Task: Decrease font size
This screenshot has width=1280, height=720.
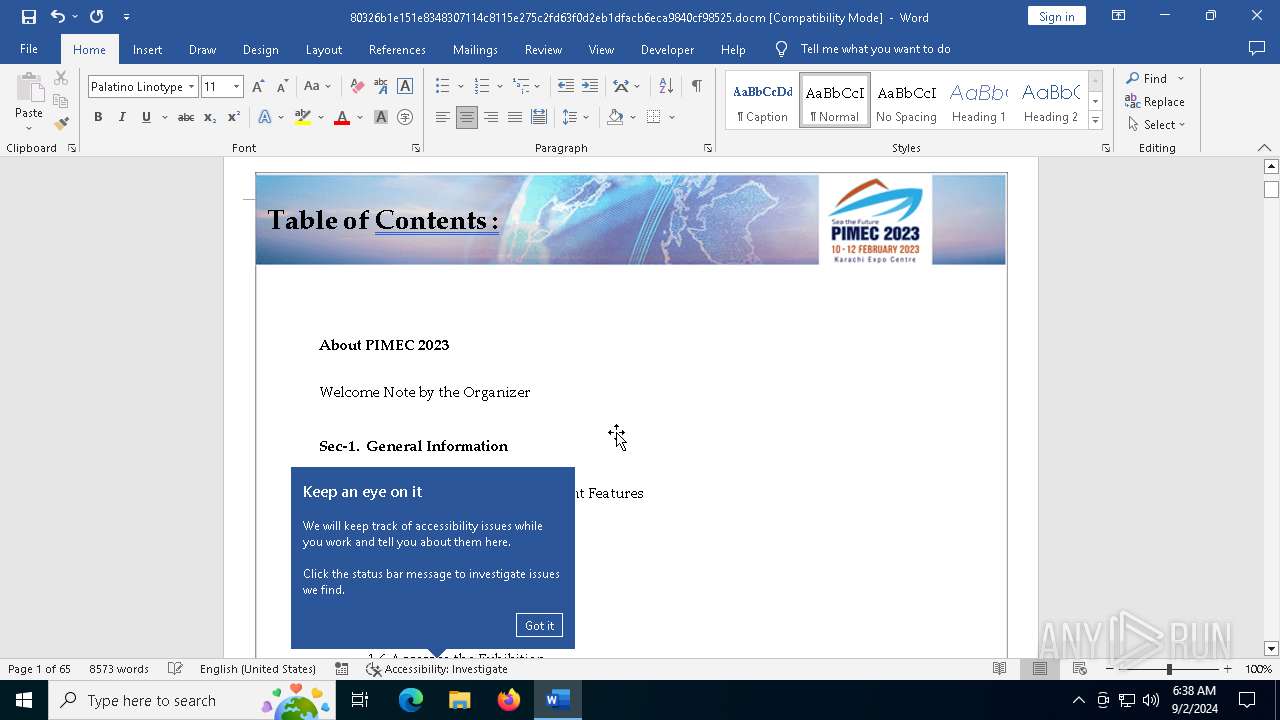Action: [x=282, y=87]
